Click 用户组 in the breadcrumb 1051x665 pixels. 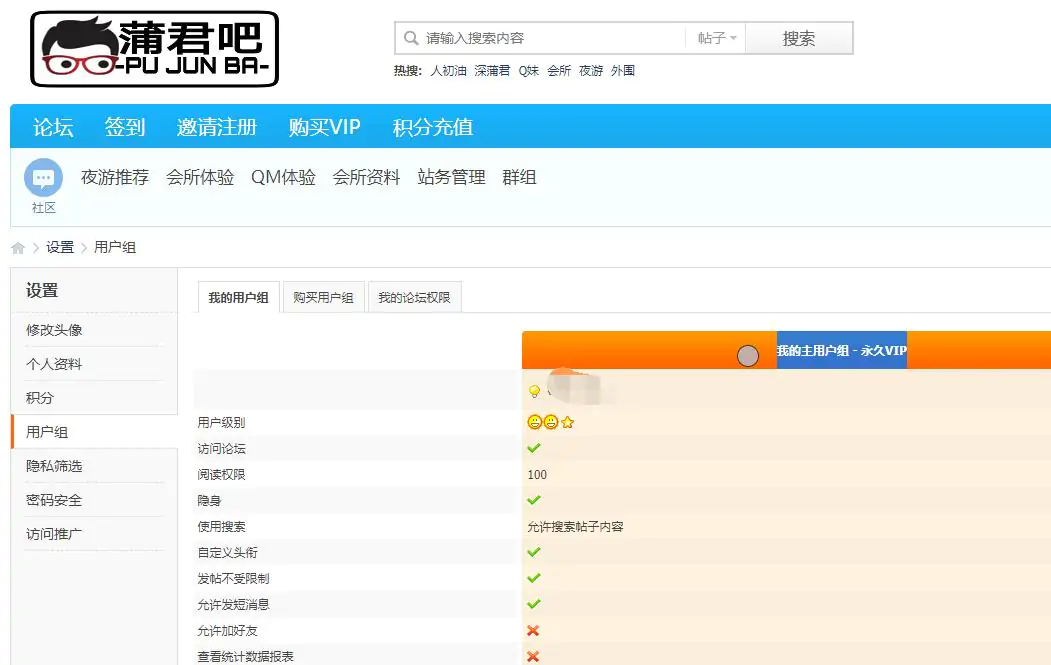(115, 247)
